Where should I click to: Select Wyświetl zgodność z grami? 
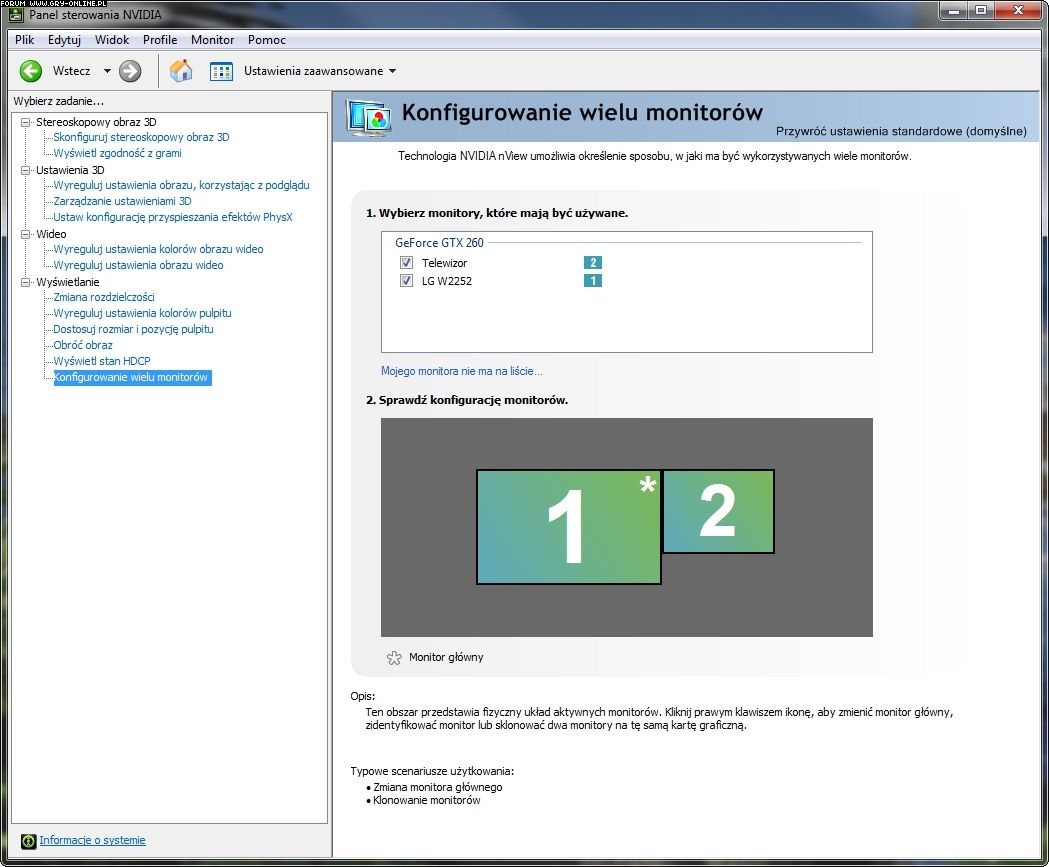click(117, 153)
